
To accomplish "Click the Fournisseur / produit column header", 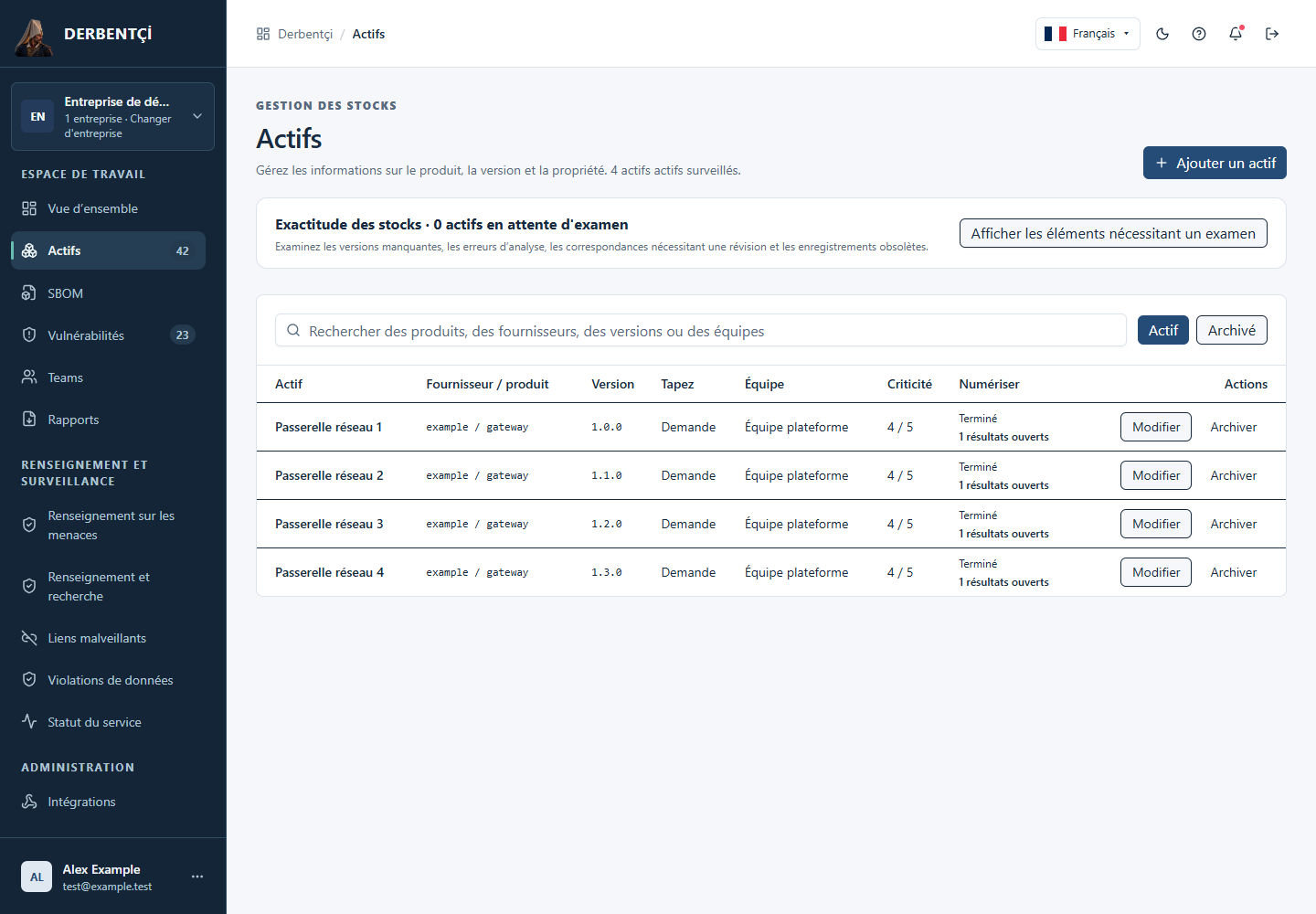I will point(487,384).
